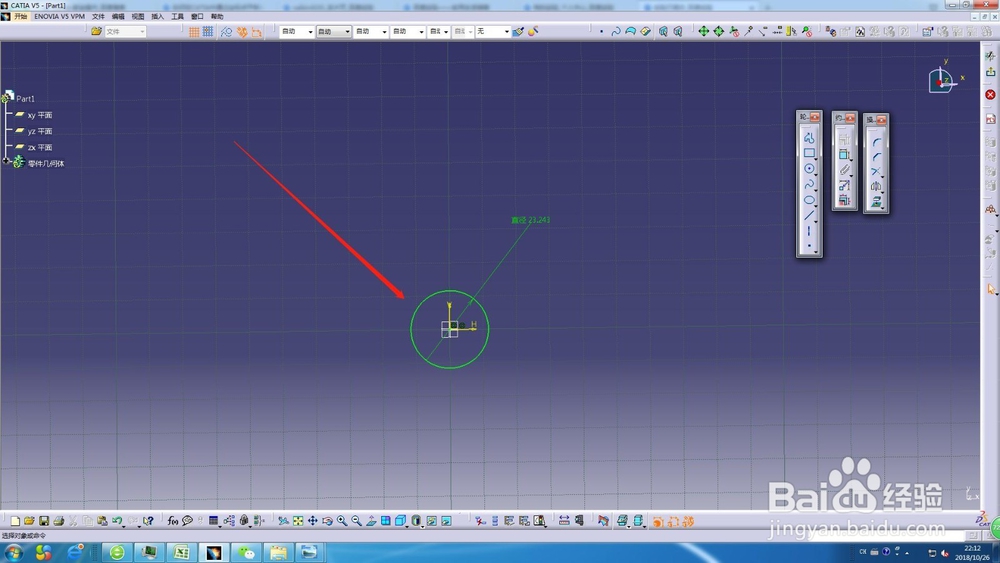Toggle Geometrical Constraints creation
The width and height of the screenshot is (1000, 563).
tap(242, 31)
